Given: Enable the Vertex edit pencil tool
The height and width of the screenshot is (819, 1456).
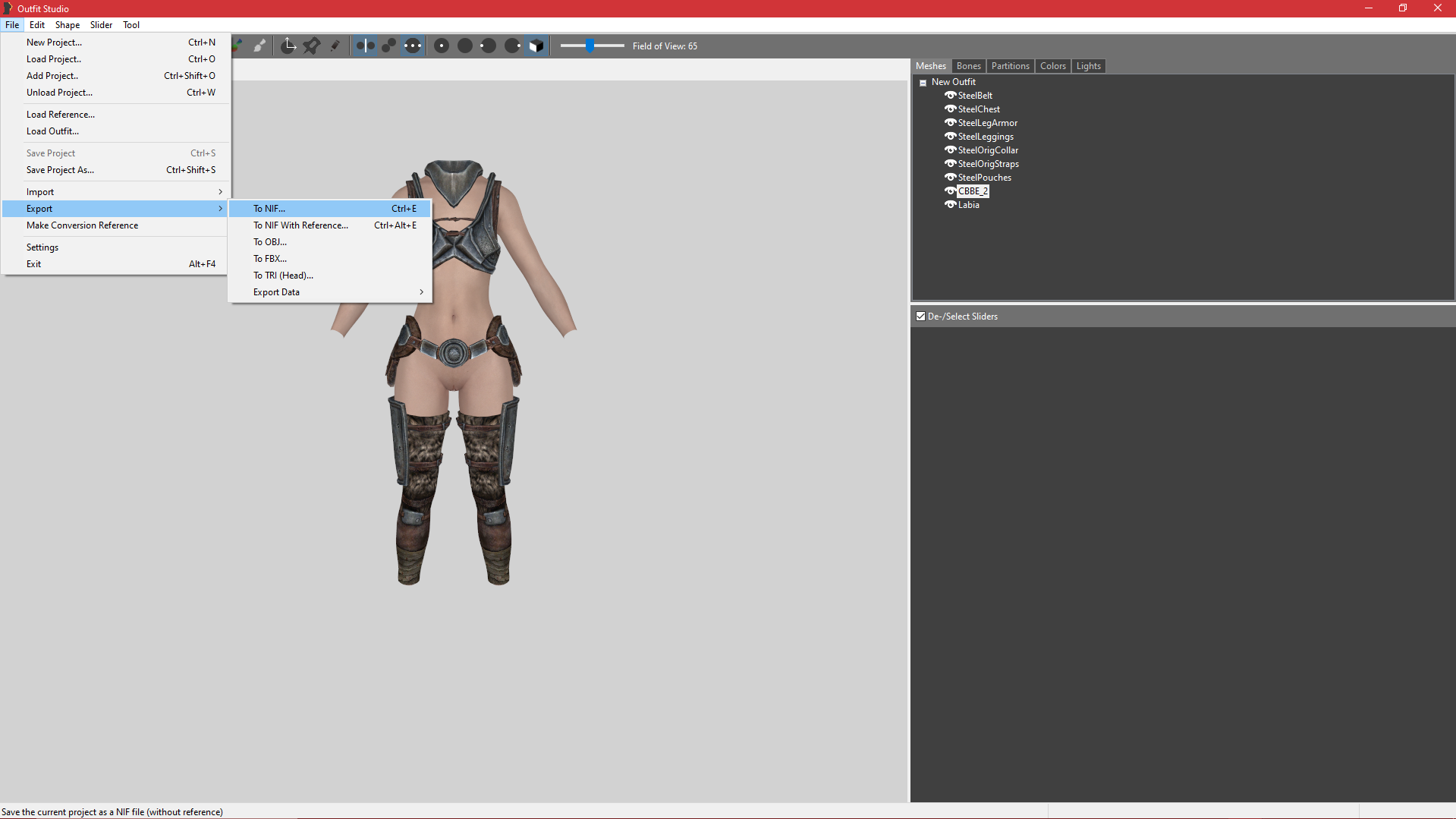Looking at the screenshot, I should click(335, 46).
